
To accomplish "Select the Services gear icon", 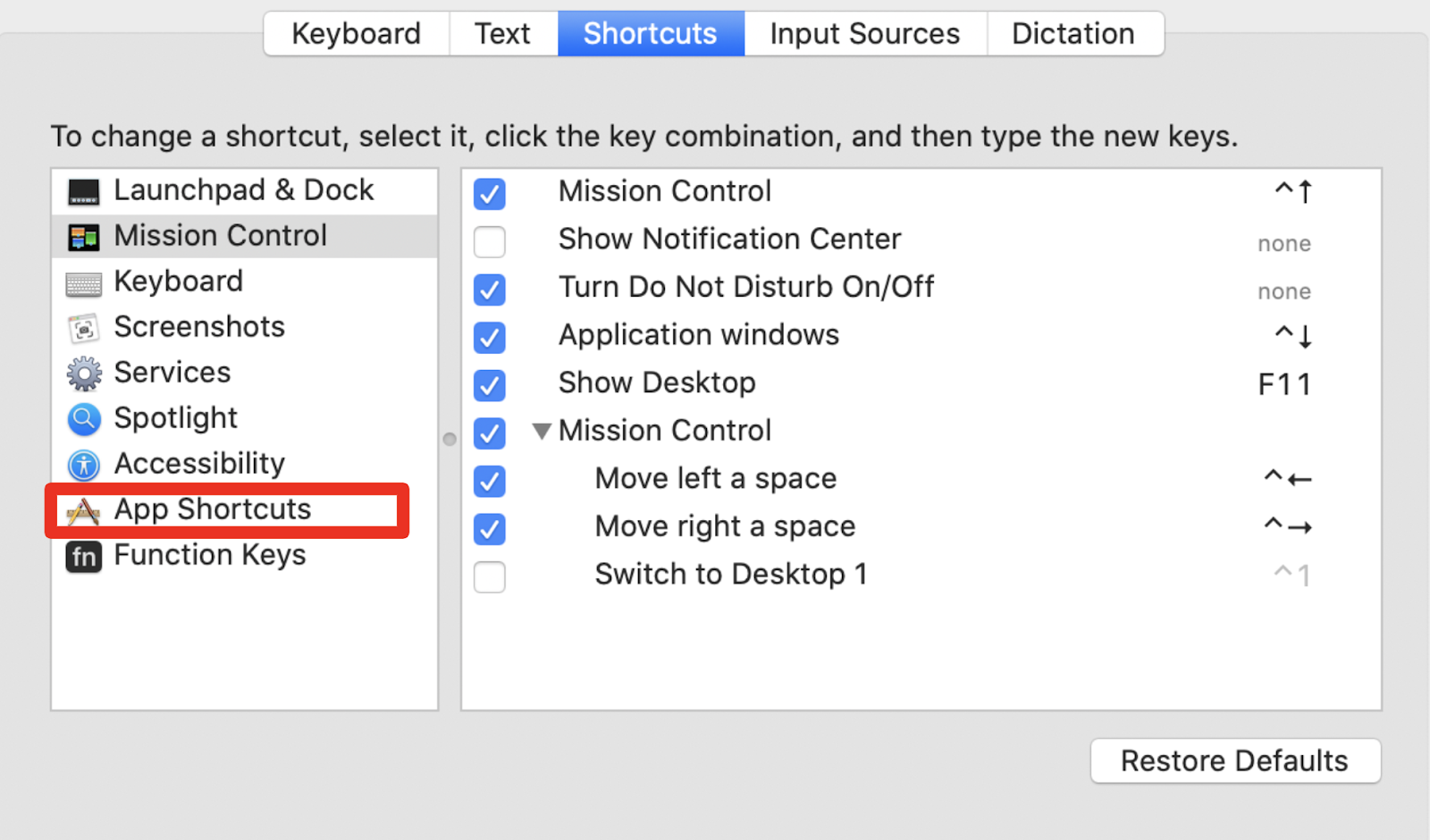I will coord(84,374).
